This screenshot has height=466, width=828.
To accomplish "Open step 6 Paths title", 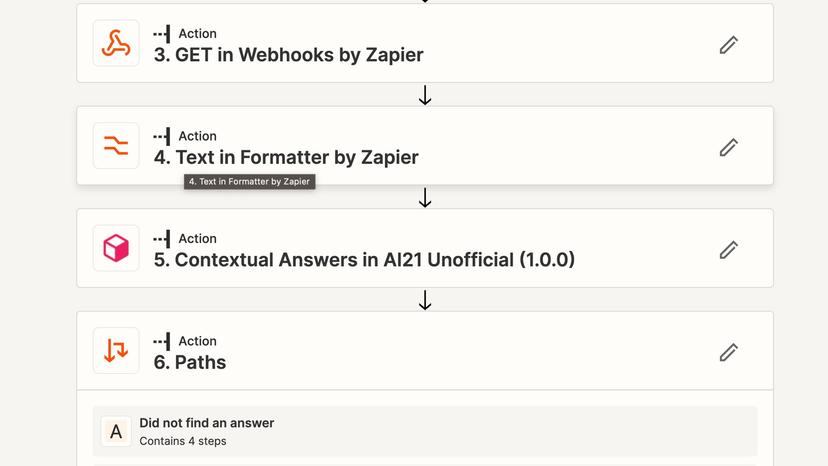I will click(x=190, y=362).
